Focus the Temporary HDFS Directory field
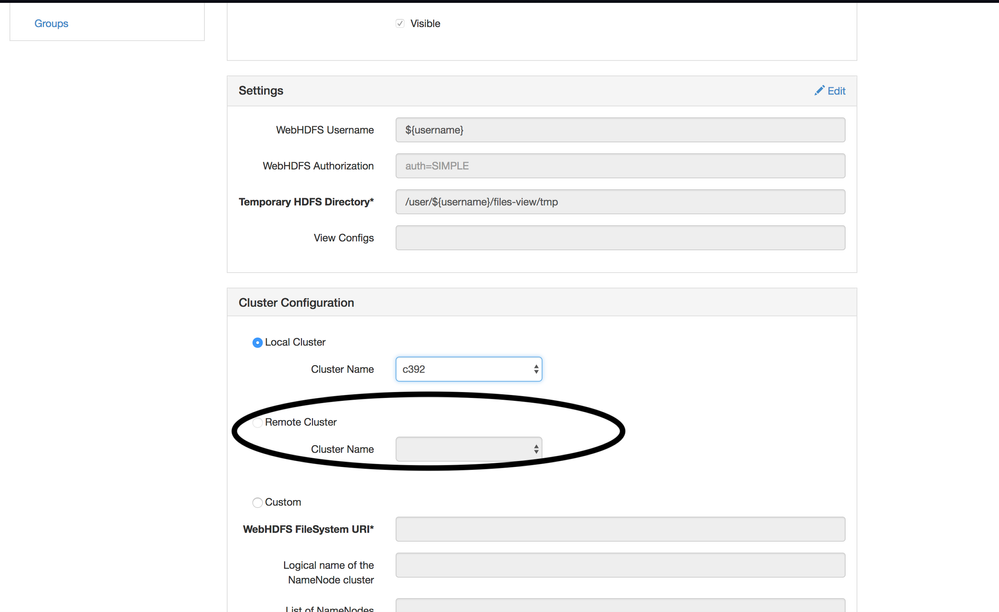The width and height of the screenshot is (999, 612). point(620,202)
